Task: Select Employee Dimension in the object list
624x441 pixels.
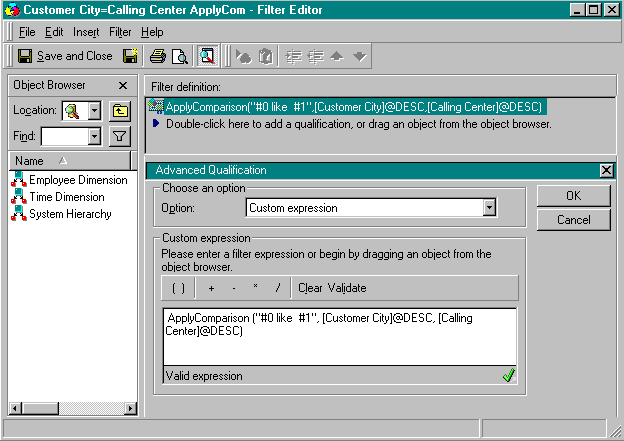Action: coord(78,180)
